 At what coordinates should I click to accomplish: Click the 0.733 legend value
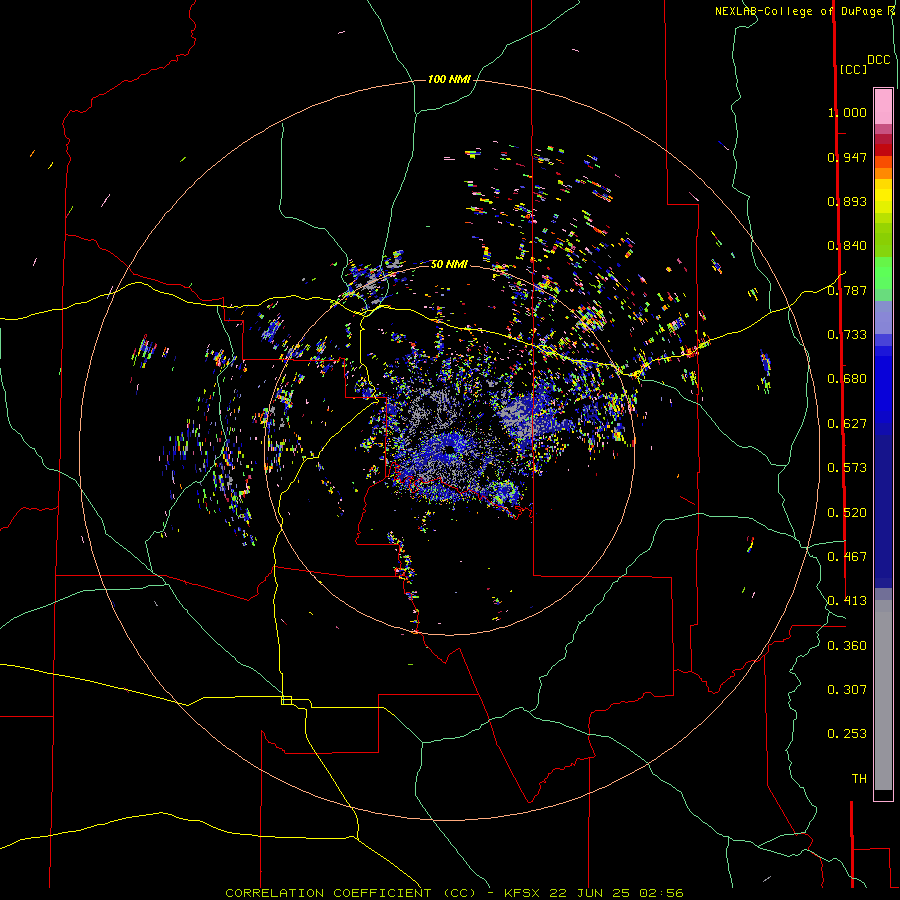coord(847,335)
